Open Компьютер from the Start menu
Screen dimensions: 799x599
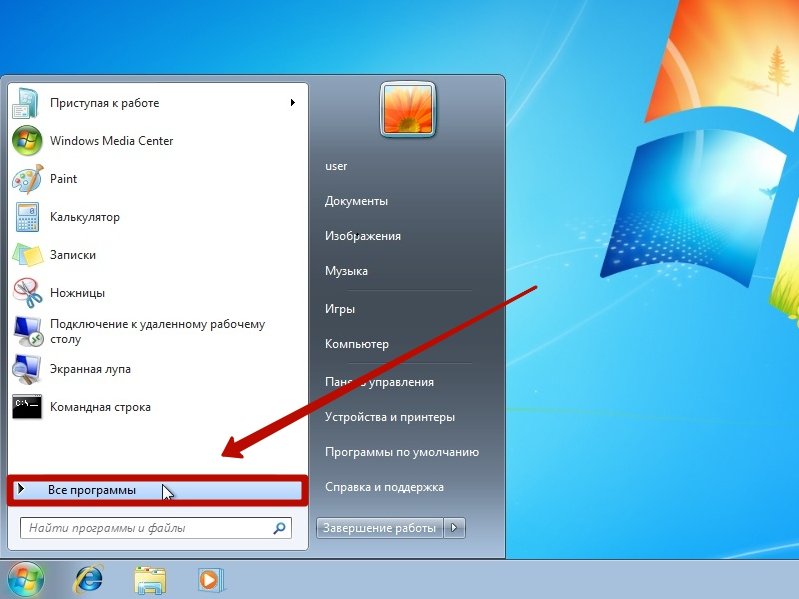pyautogui.click(x=357, y=344)
